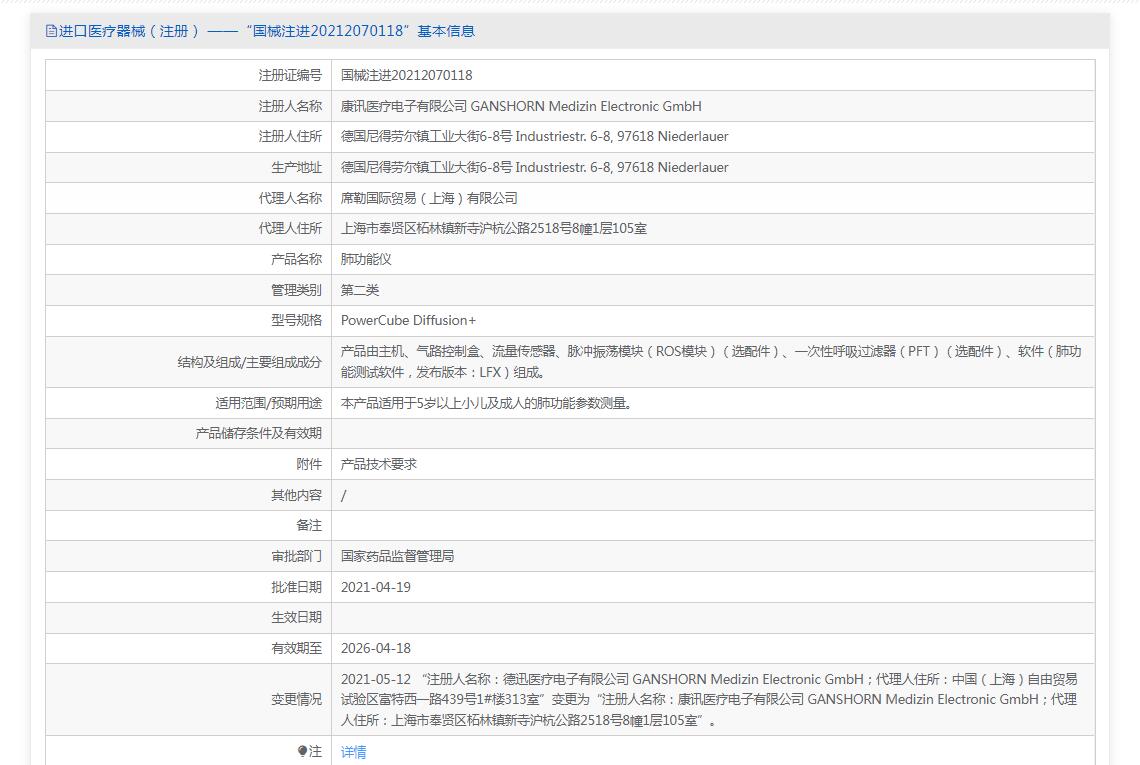Click the 代理人住所 label
This screenshot has height=765, width=1140.
coord(290,228)
